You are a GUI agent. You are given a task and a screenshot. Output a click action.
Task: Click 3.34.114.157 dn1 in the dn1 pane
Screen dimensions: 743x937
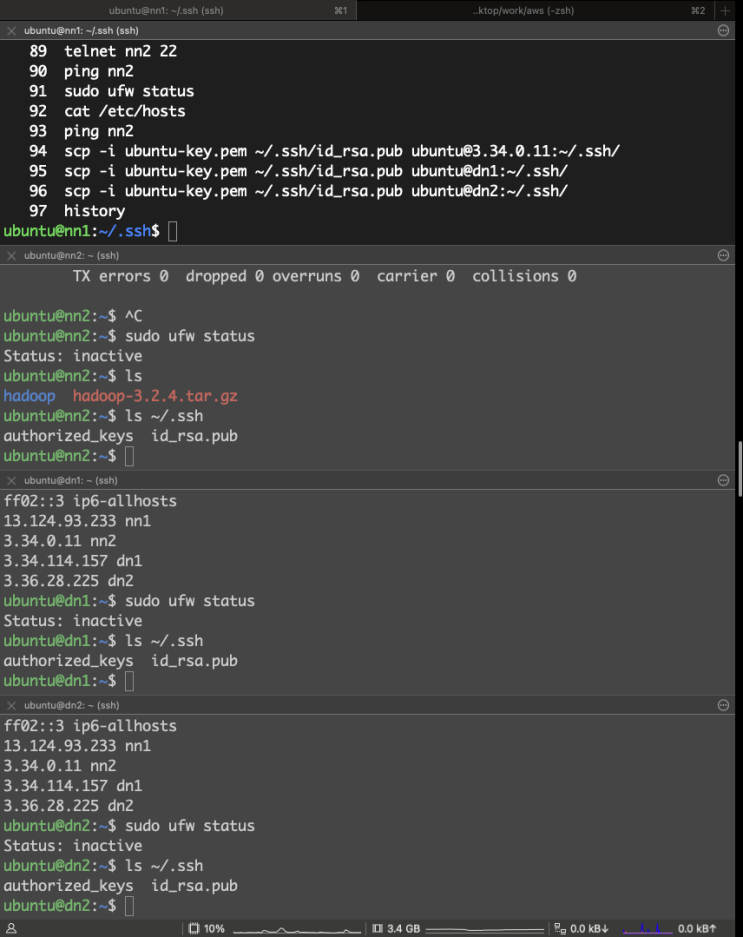point(73,561)
